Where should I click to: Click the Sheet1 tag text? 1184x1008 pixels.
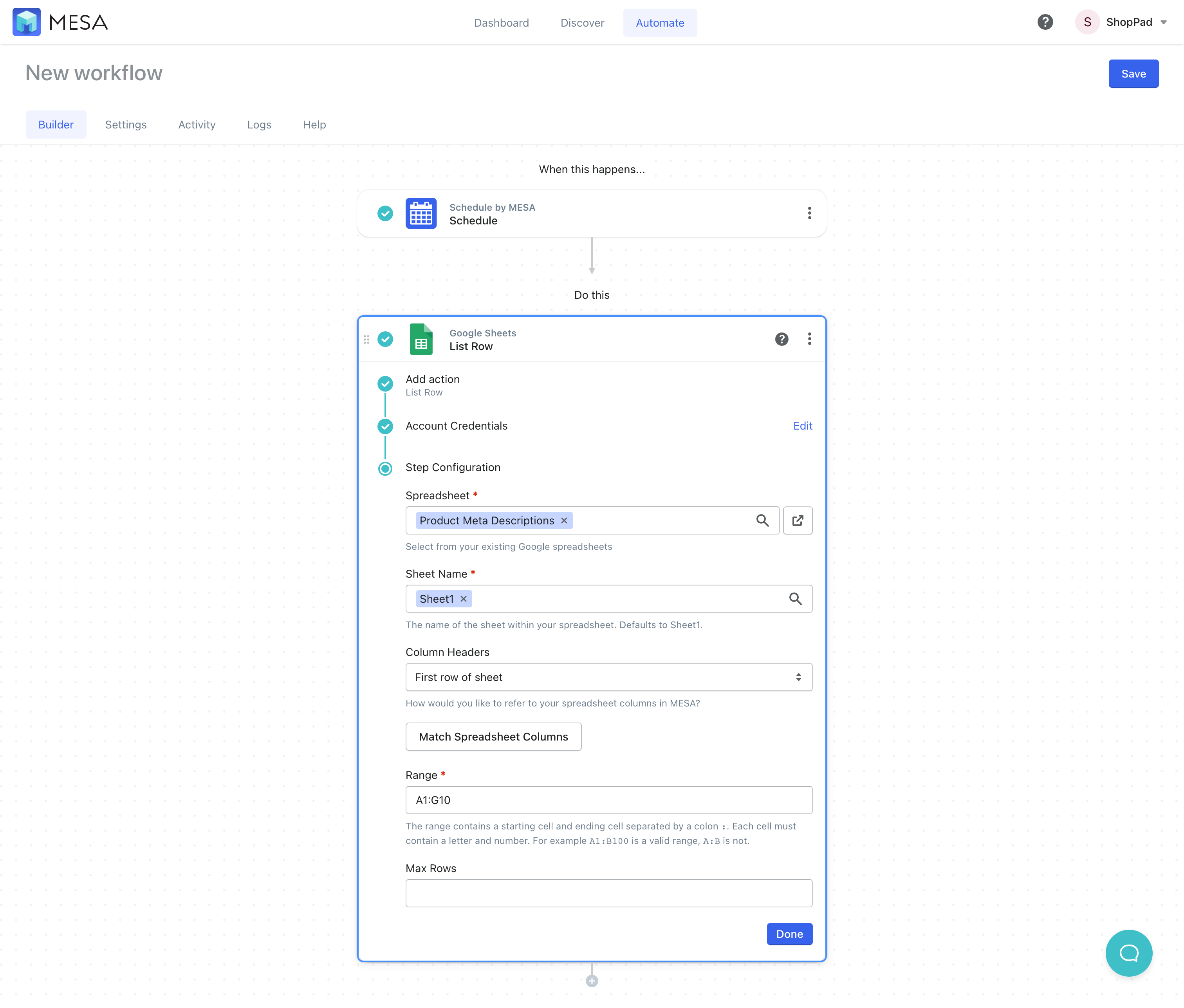(x=436, y=599)
